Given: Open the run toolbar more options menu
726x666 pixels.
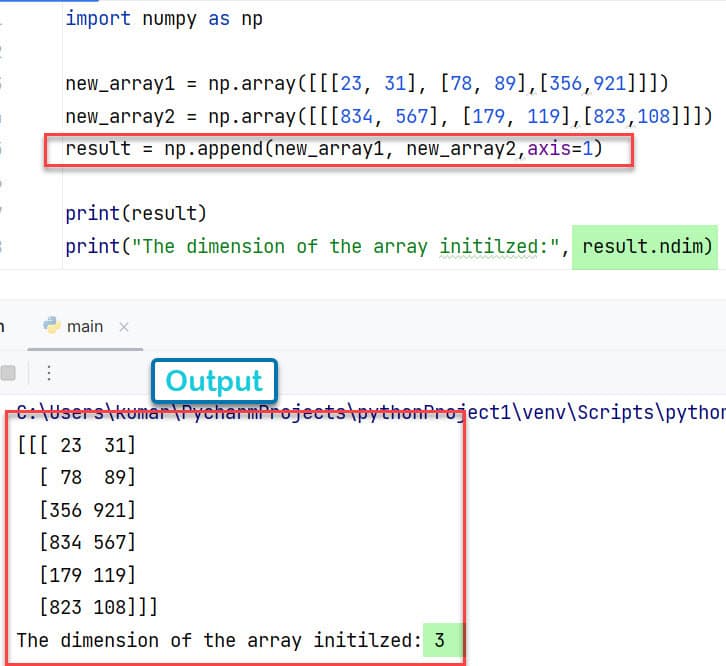Looking at the screenshot, I should [49, 373].
